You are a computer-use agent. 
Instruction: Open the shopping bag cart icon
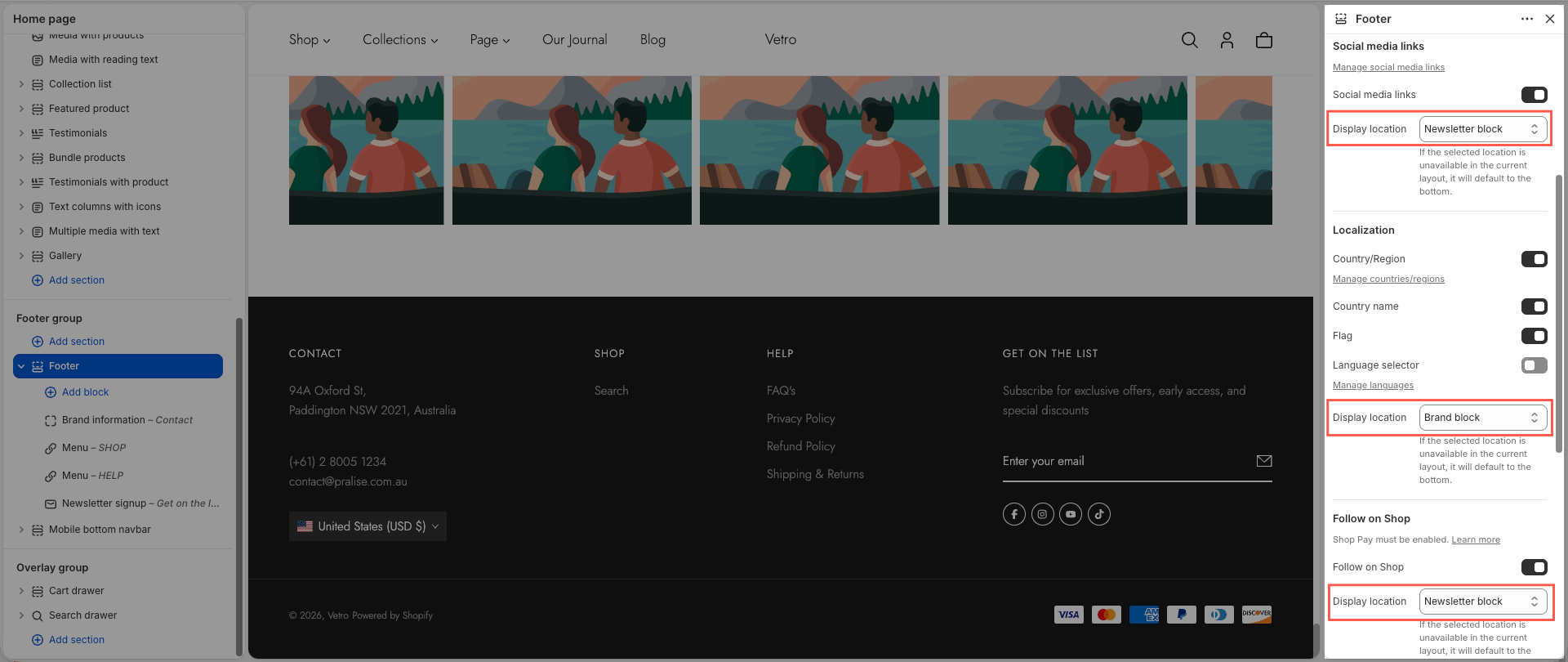(x=1263, y=40)
